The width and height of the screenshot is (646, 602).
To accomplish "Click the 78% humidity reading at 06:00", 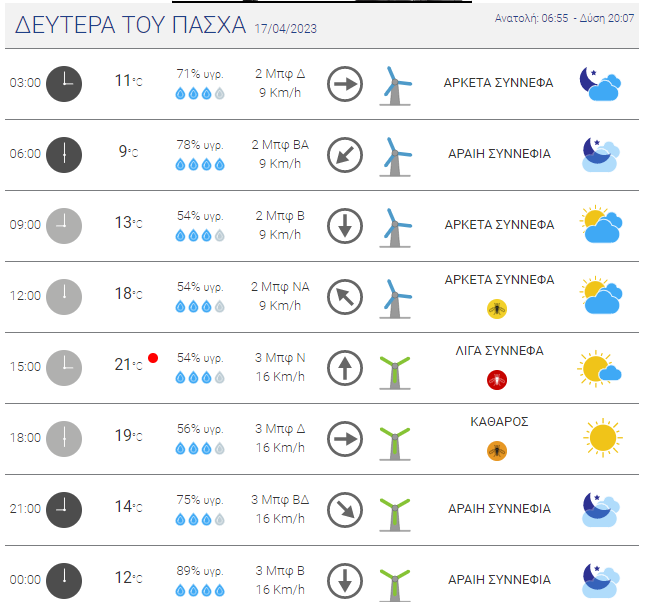I will click(x=200, y=145).
